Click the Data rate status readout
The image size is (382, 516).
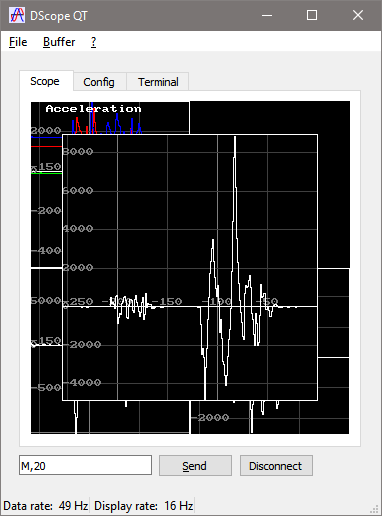(46, 506)
